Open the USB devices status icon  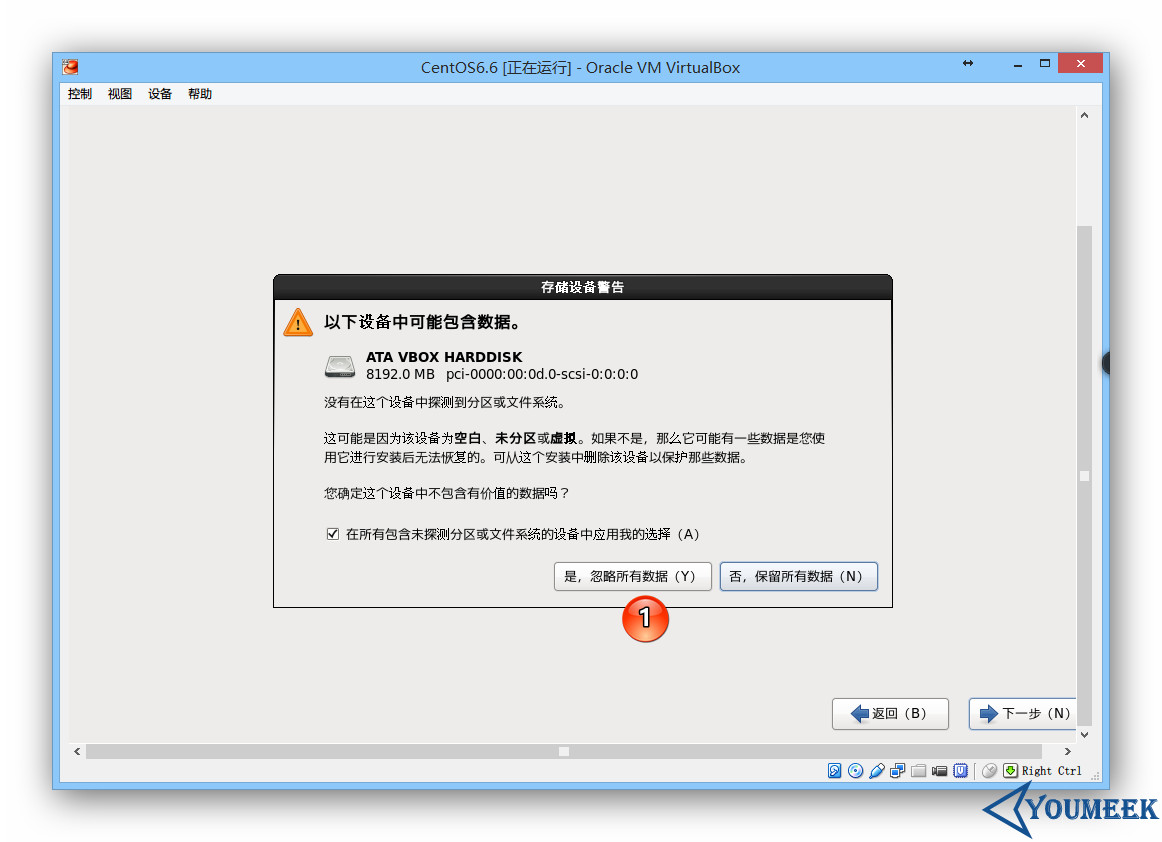pyautogui.click(x=877, y=770)
